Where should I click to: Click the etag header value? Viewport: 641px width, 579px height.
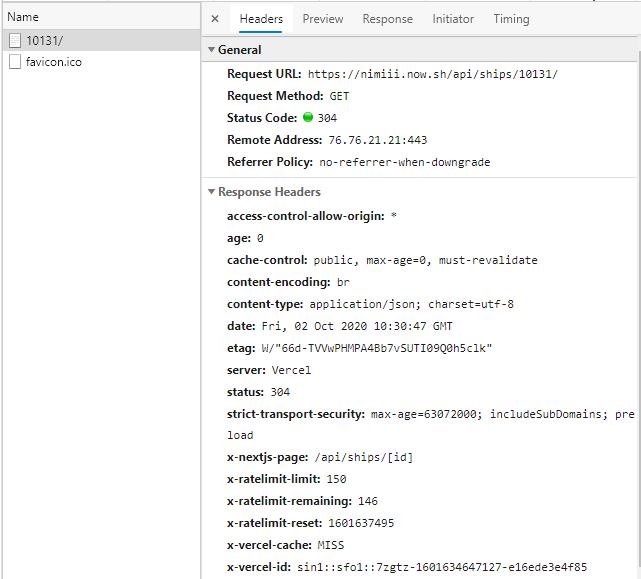377,348
